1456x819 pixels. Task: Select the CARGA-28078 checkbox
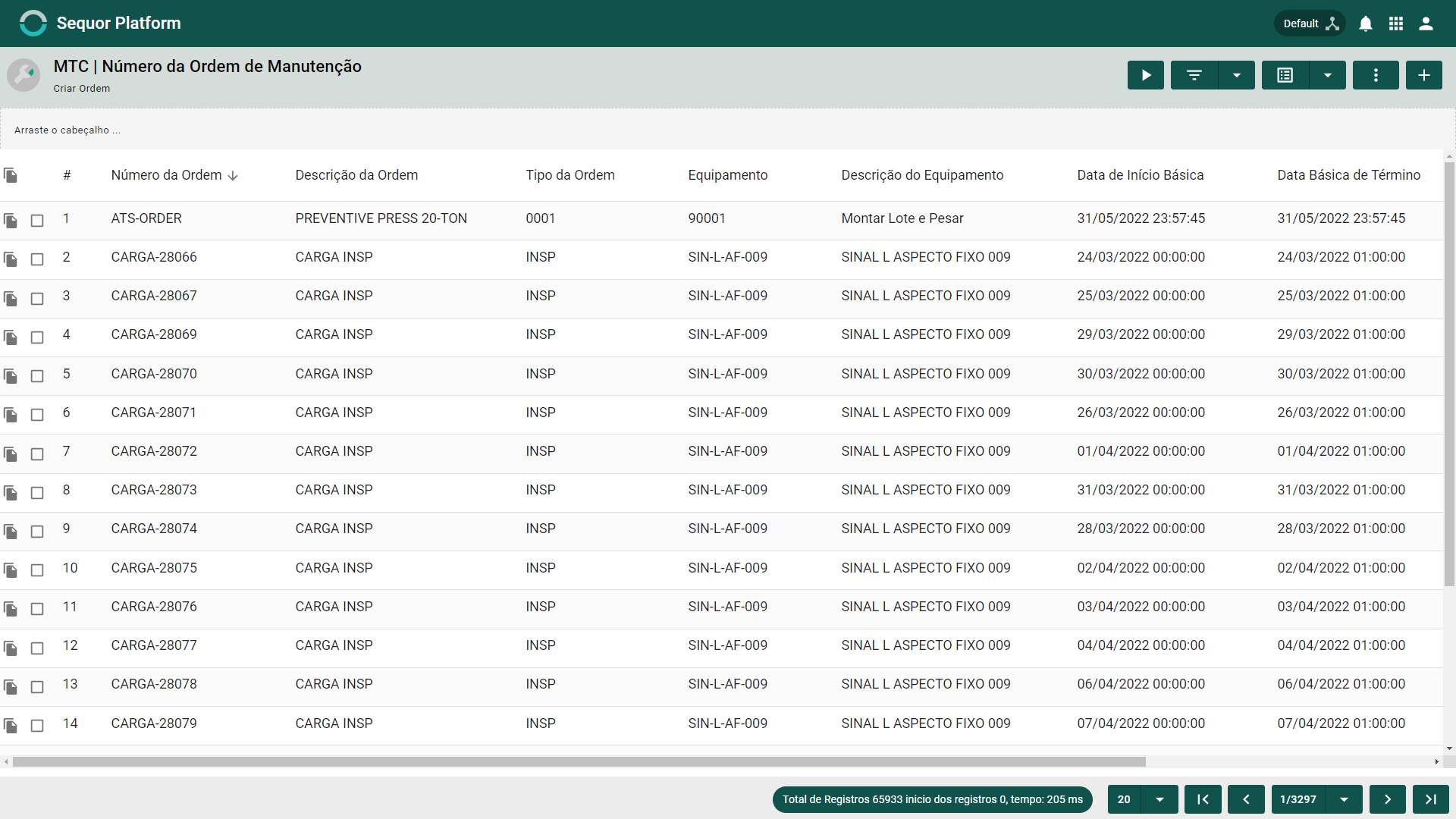(x=37, y=686)
